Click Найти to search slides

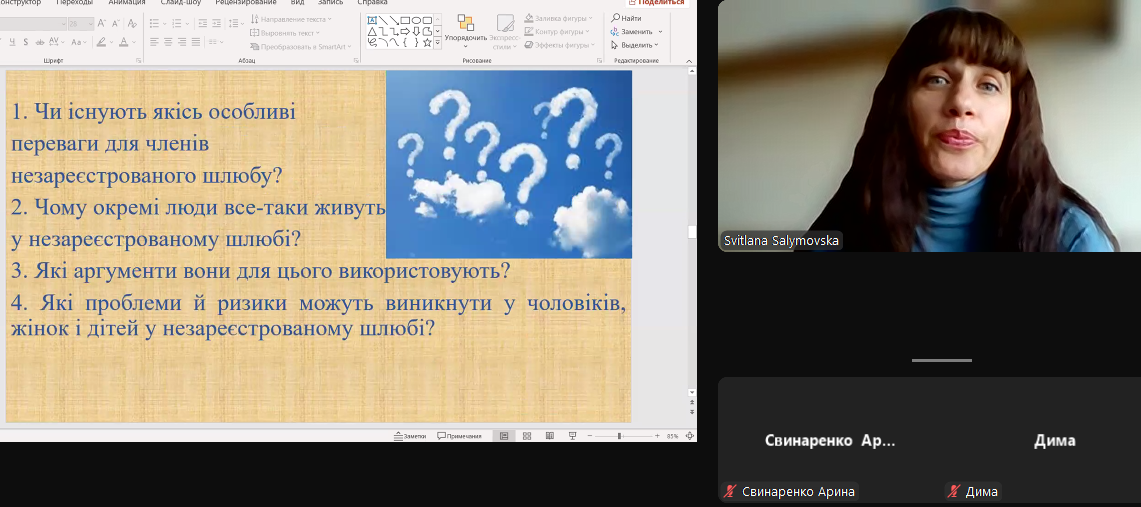(x=627, y=18)
